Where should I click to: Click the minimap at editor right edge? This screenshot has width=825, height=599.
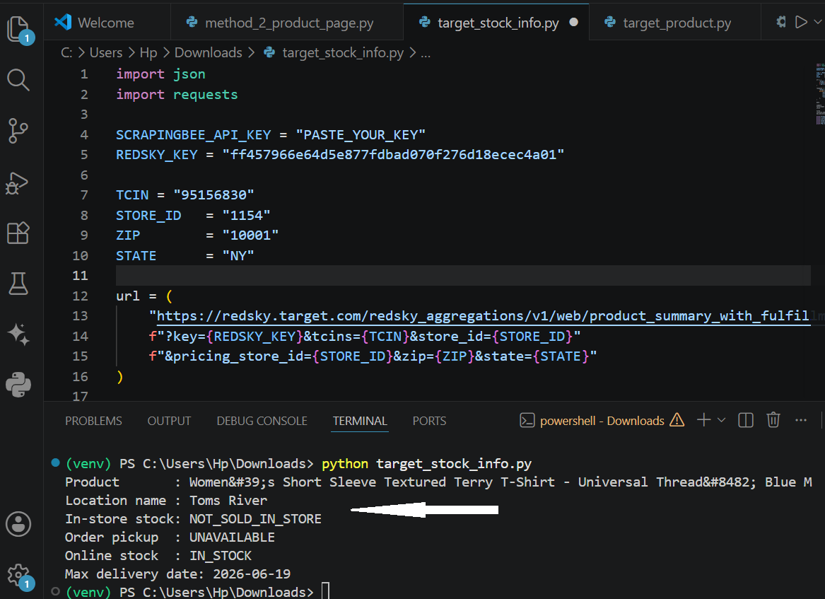pos(820,94)
